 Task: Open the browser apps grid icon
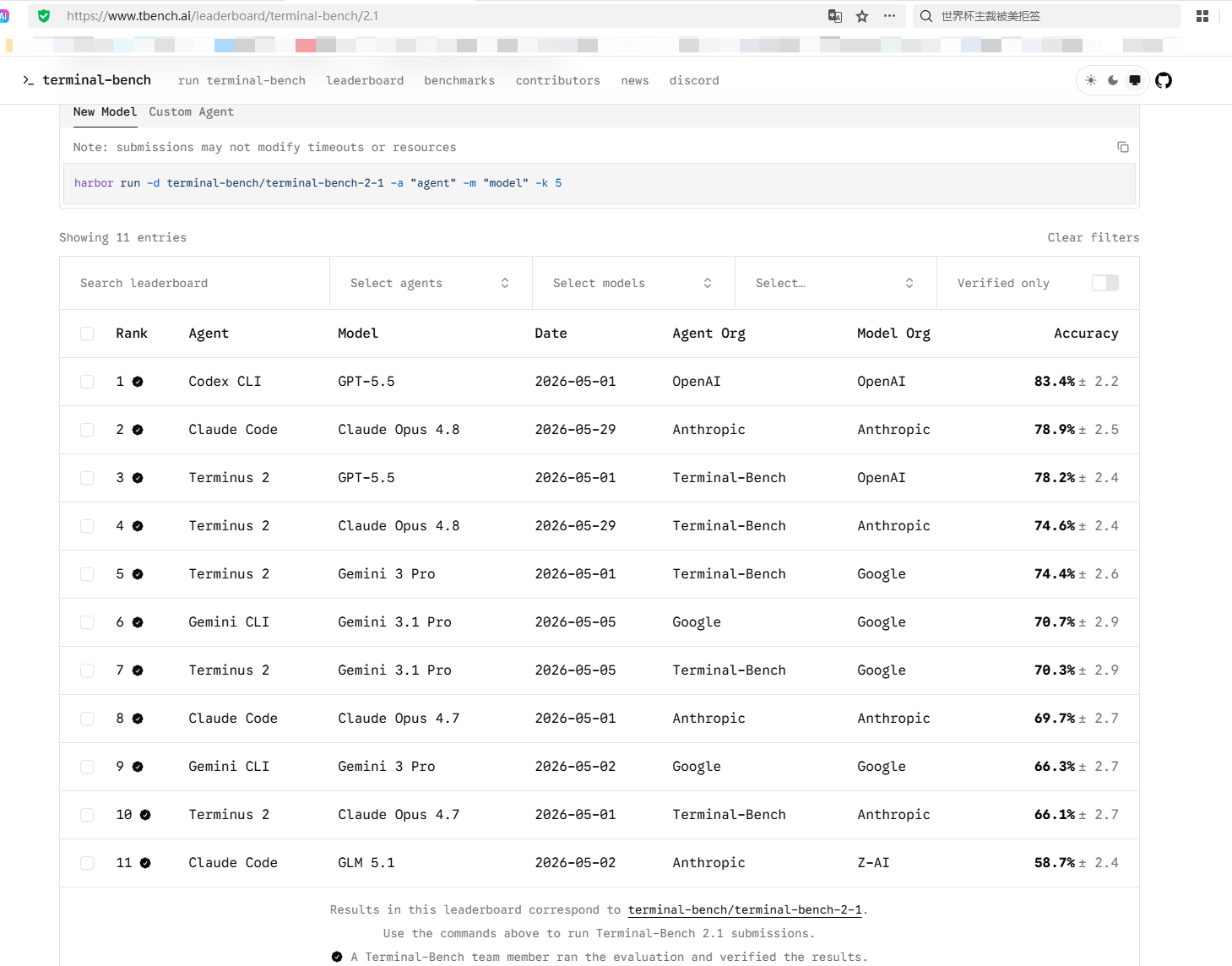(x=1202, y=16)
